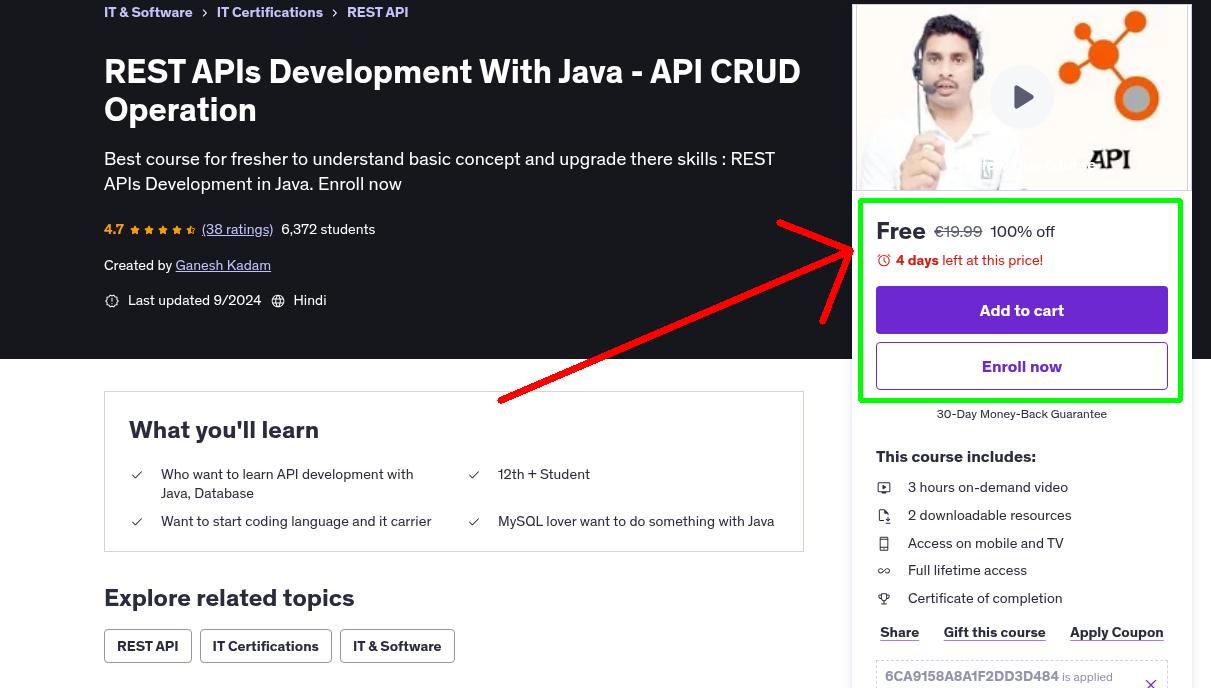Click the globe language icon beside Hindi

tap(278, 300)
